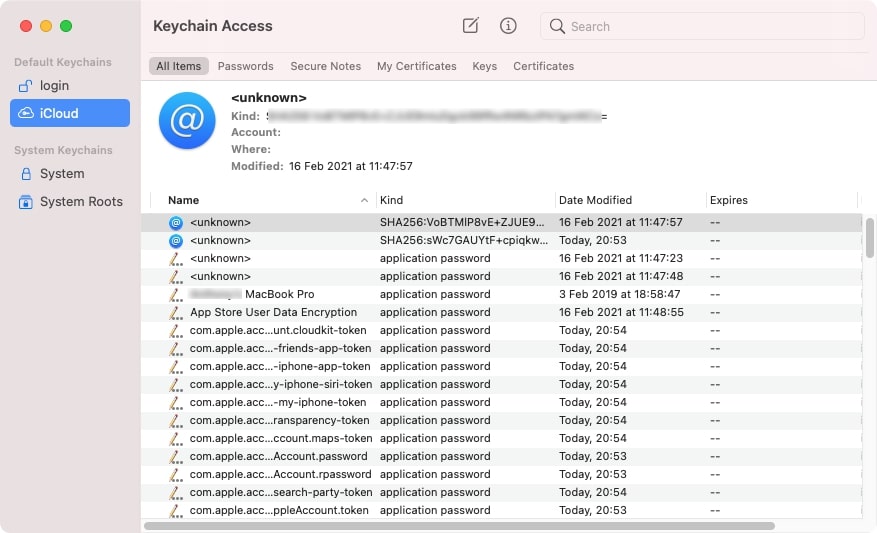This screenshot has width=877, height=533.
Task: Click the large blue @ item icon
Action: coord(187,120)
